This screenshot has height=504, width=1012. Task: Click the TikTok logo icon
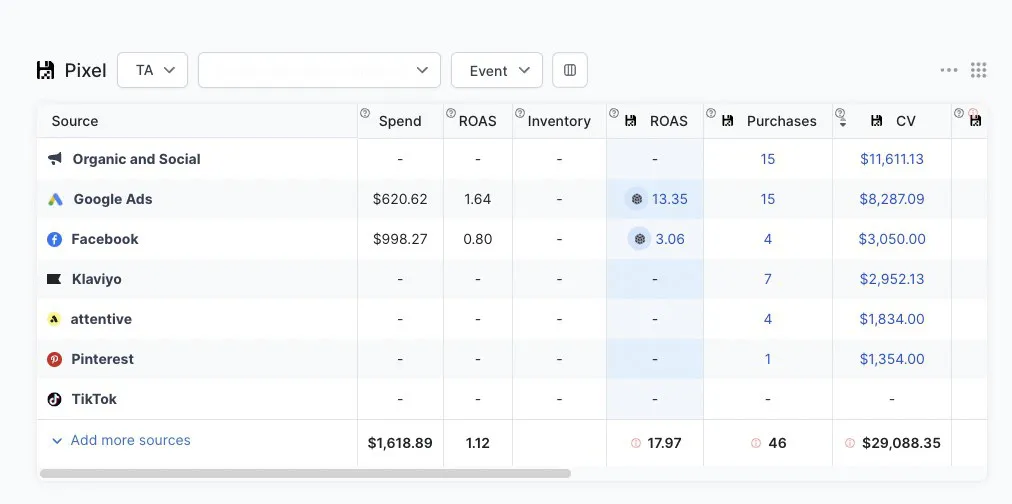[x=54, y=399]
